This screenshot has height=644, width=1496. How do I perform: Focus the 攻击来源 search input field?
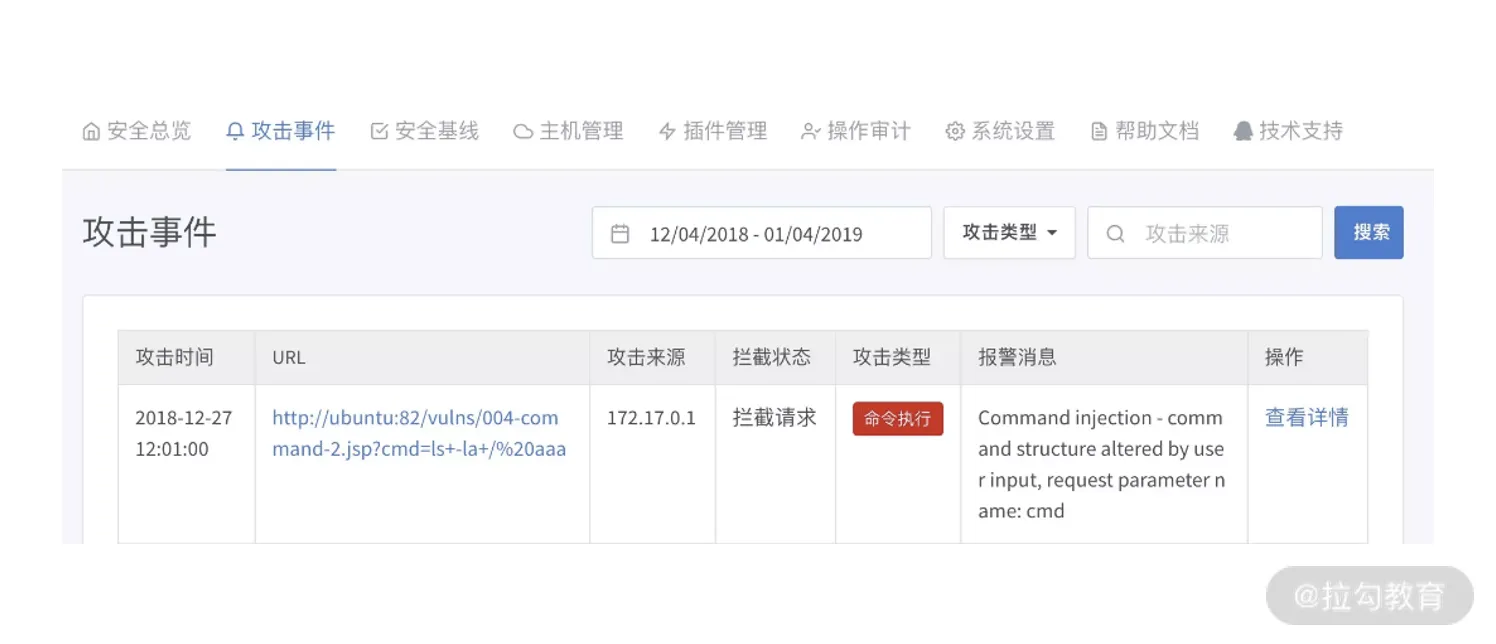1205,233
